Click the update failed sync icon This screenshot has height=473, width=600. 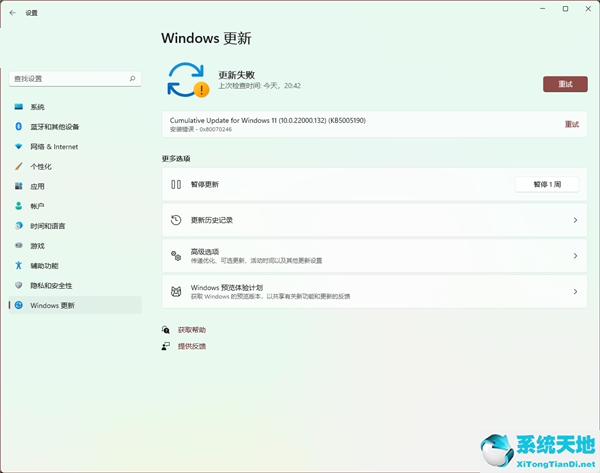187,80
